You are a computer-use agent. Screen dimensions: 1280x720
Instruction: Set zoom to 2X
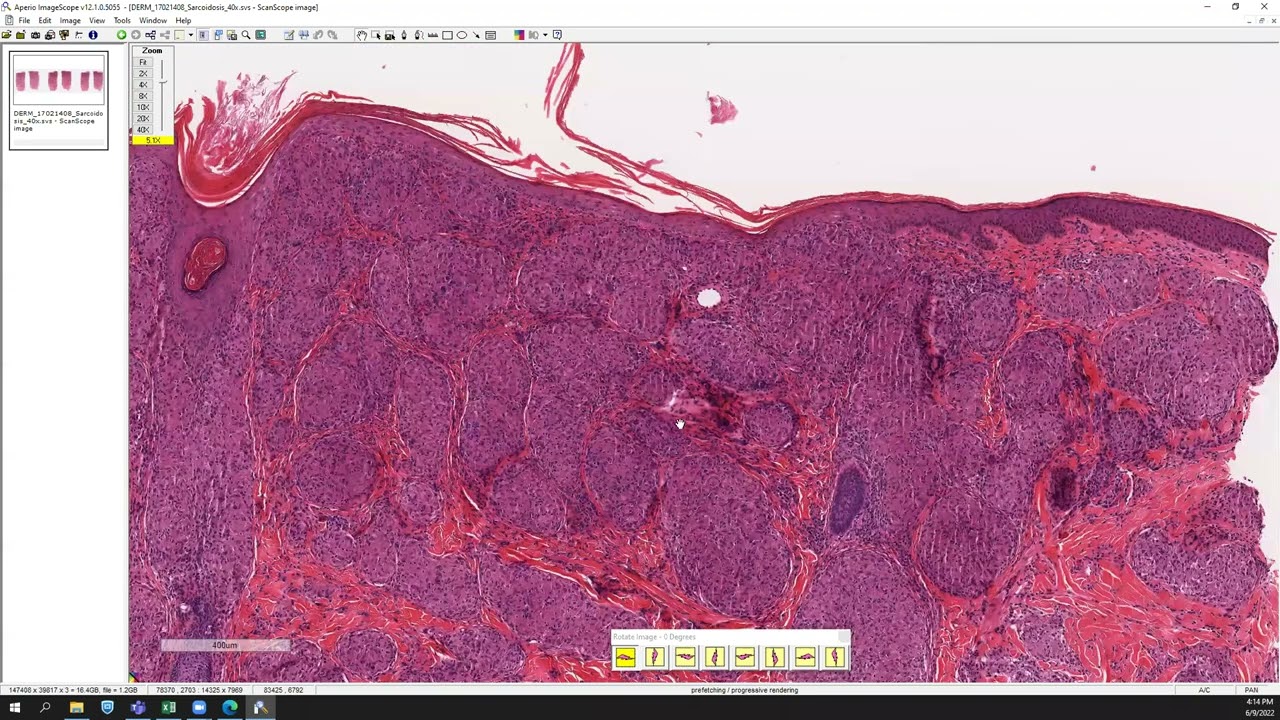(143, 74)
